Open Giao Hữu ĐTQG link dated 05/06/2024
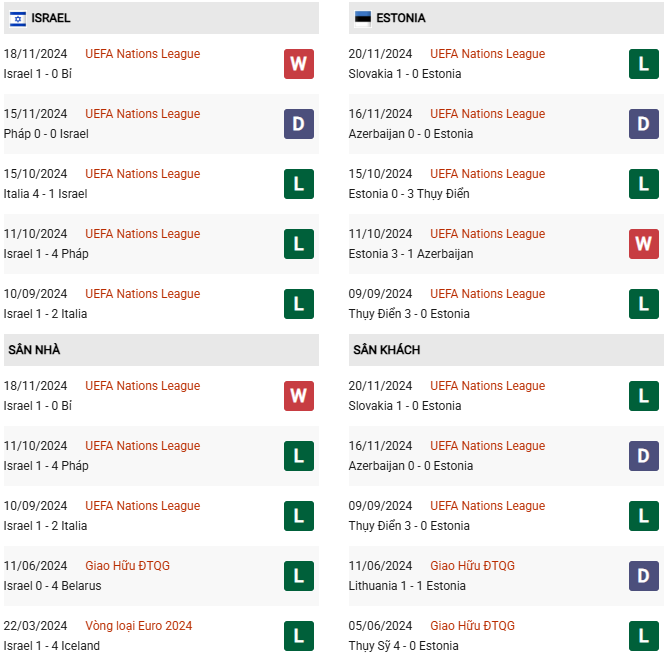 click(x=472, y=626)
